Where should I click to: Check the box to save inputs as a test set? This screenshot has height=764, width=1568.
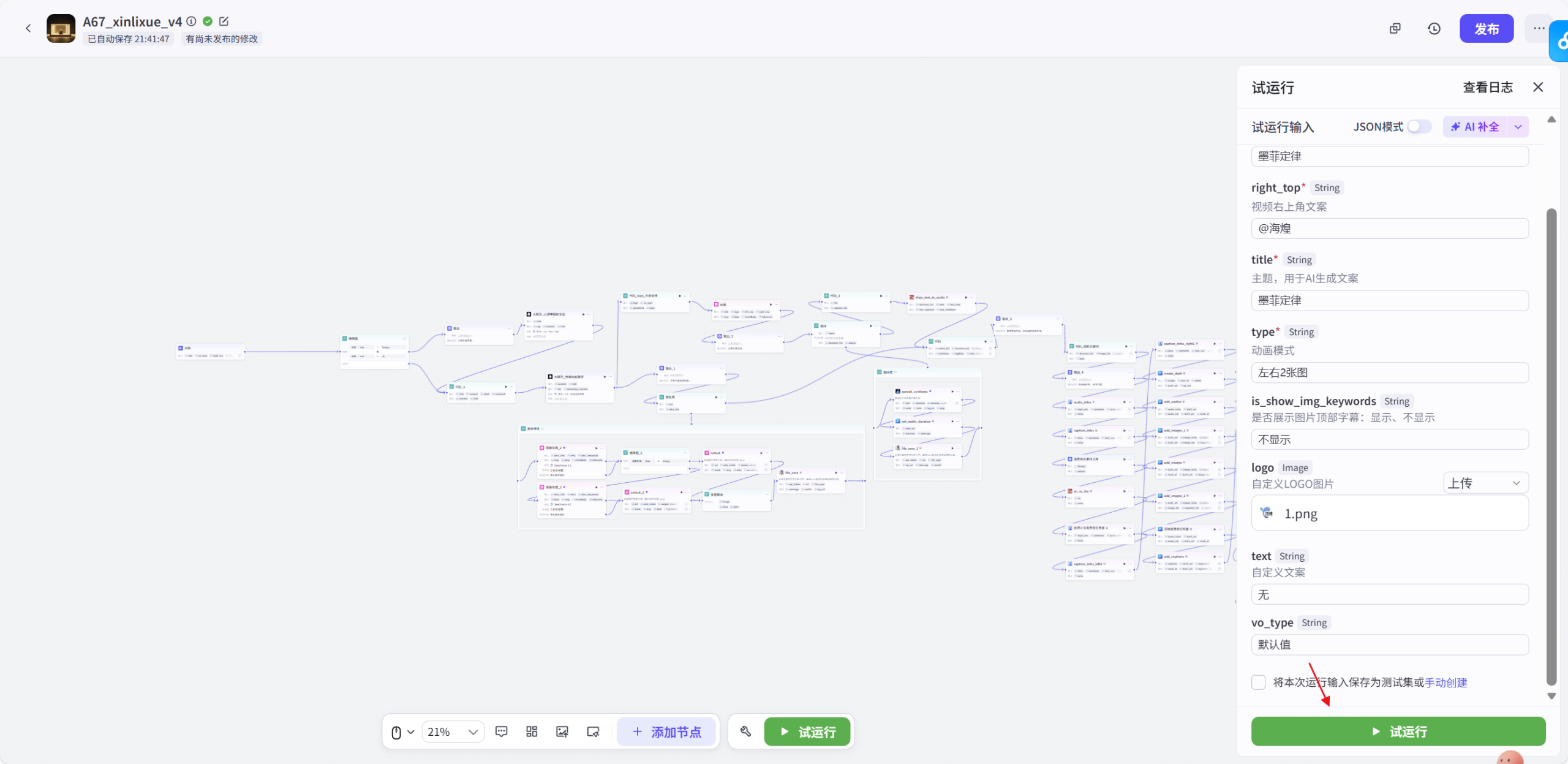(x=1259, y=683)
